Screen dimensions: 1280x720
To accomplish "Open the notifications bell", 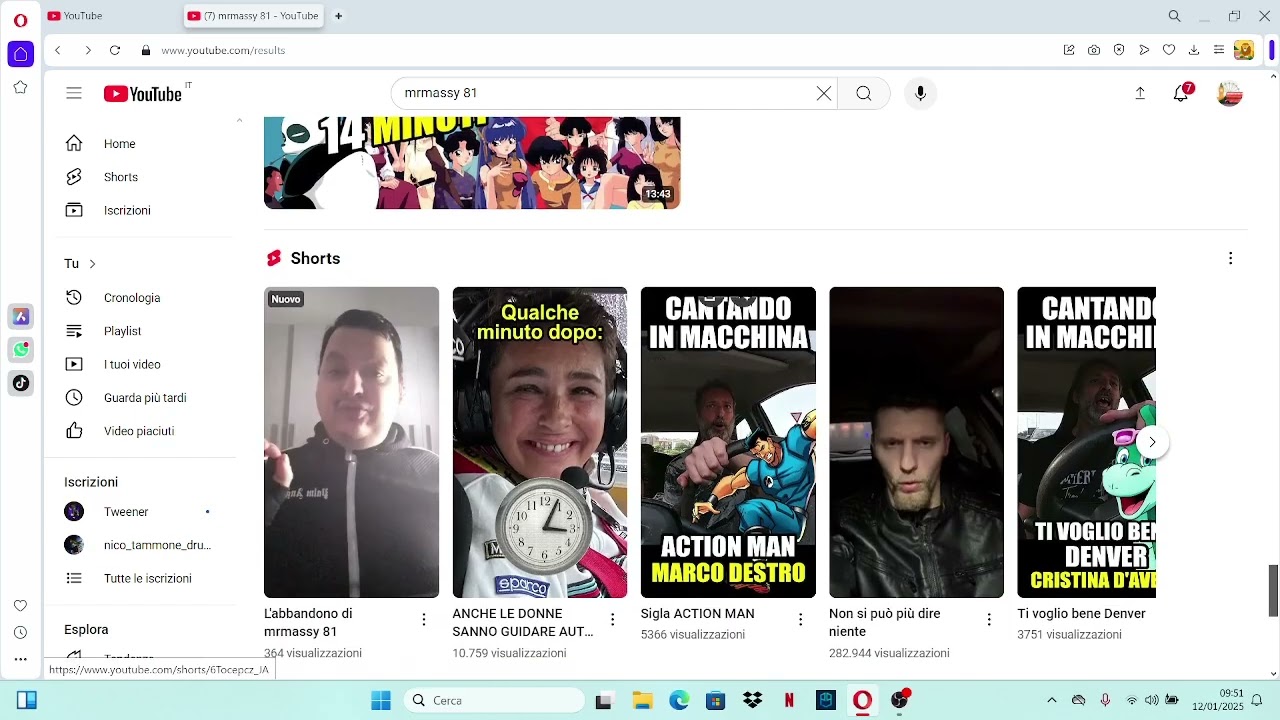I will [x=1182, y=93].
